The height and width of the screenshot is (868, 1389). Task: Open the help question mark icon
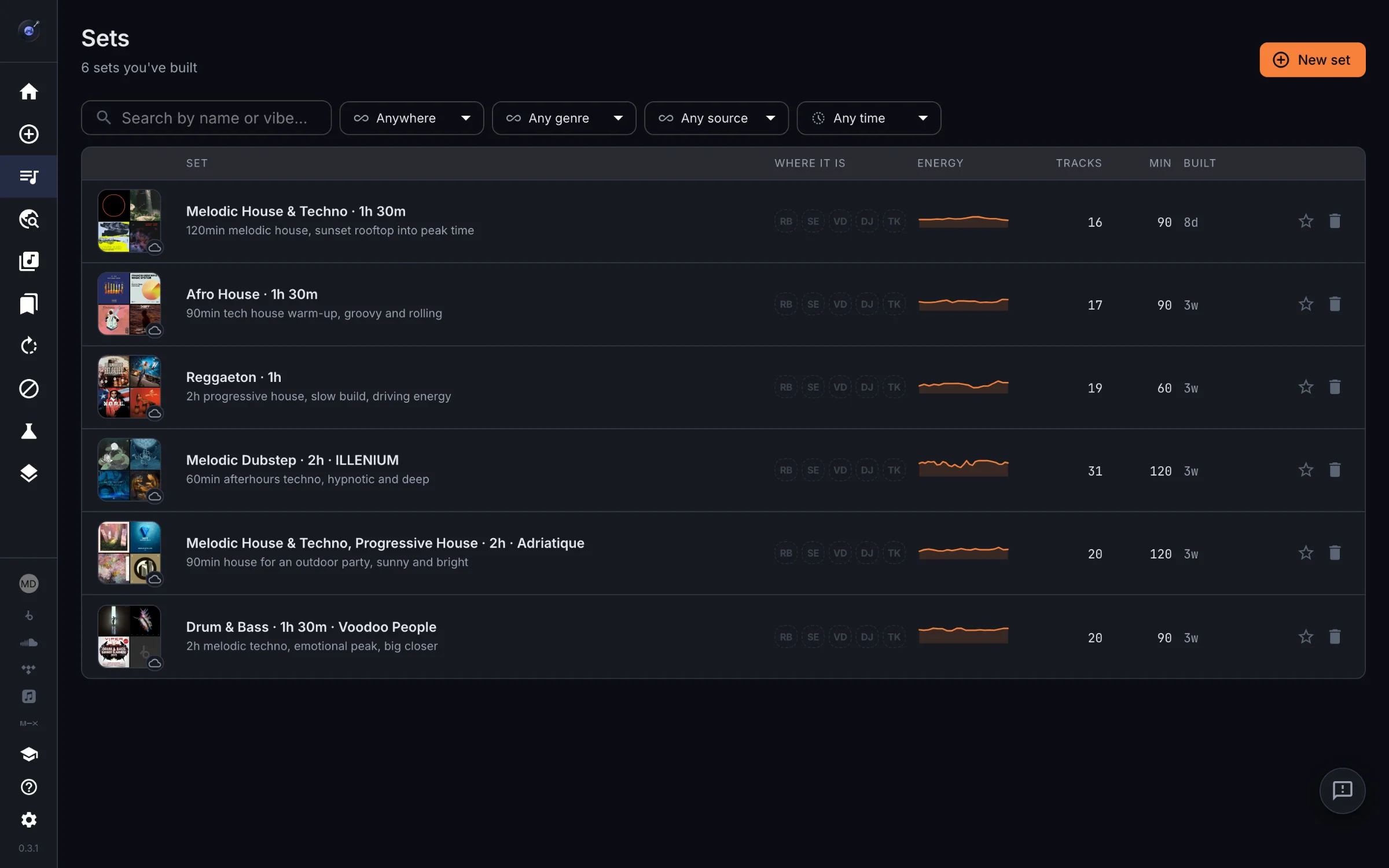coord(28,787)
